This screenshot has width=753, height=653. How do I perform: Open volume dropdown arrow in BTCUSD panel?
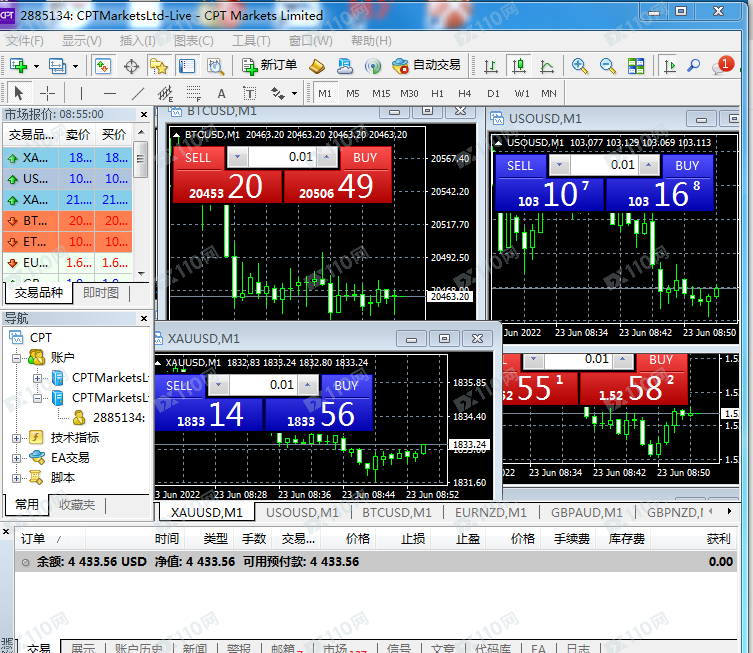pyautogui.click(x=237, y=157)
